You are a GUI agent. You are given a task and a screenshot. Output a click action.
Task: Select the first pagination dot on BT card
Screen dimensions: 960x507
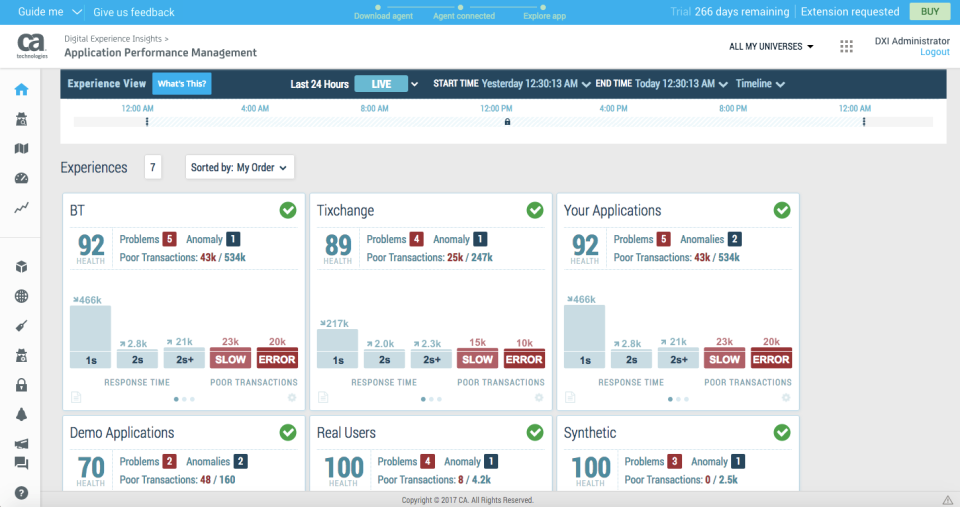click(x=176, y=399)
